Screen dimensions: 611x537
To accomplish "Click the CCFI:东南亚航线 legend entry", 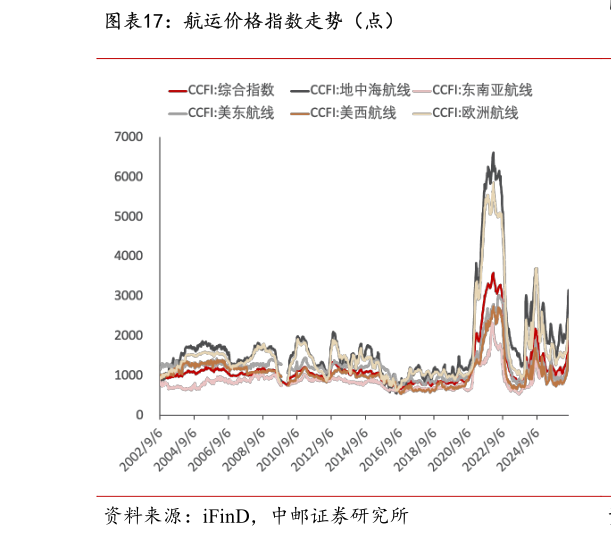I will pos(472,90).
